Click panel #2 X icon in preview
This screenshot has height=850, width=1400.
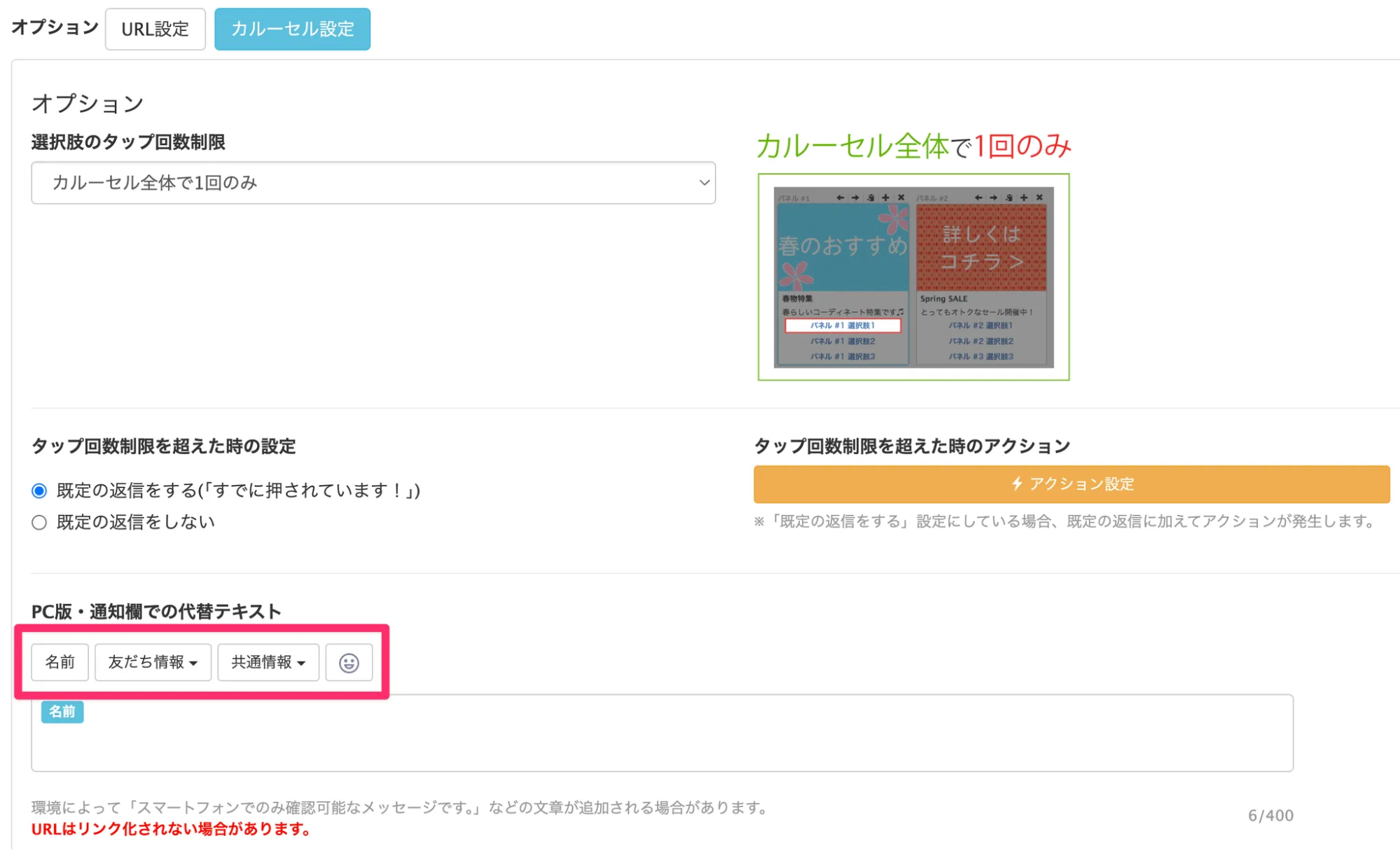pyautogui.click(x=1039, y=198)
